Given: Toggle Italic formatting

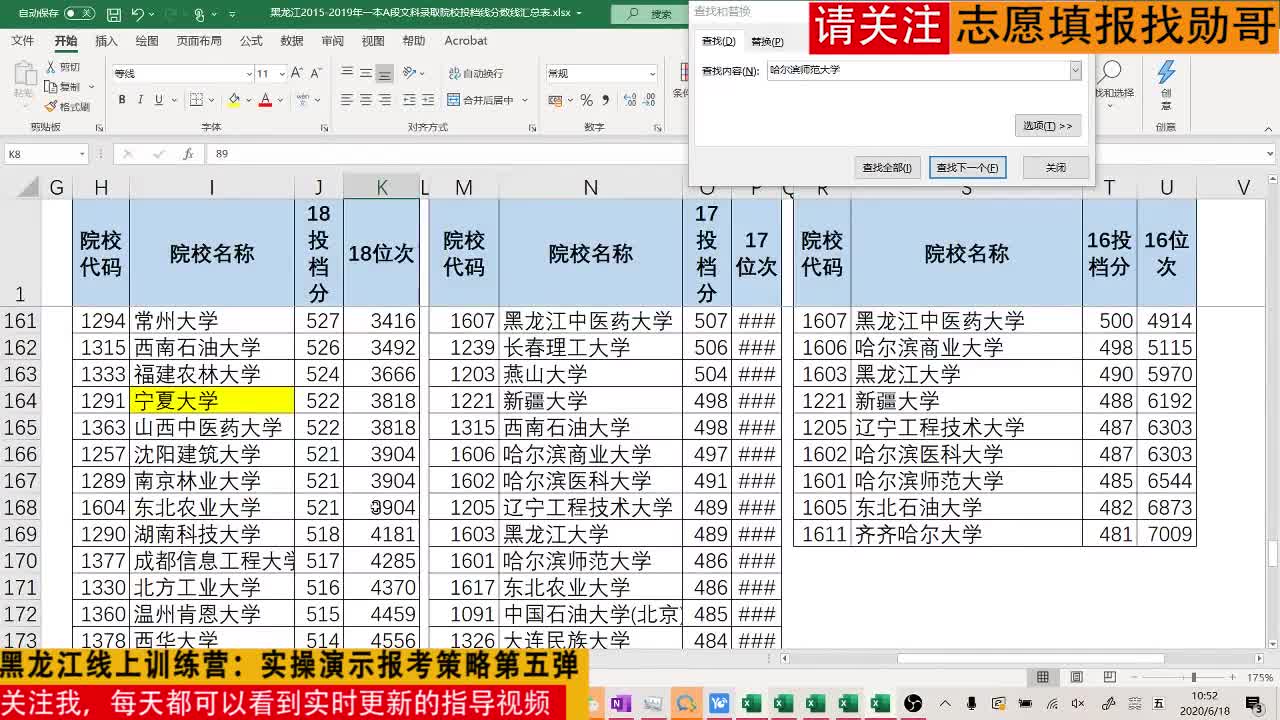Looking at the screenshot, I should [140, 100].
